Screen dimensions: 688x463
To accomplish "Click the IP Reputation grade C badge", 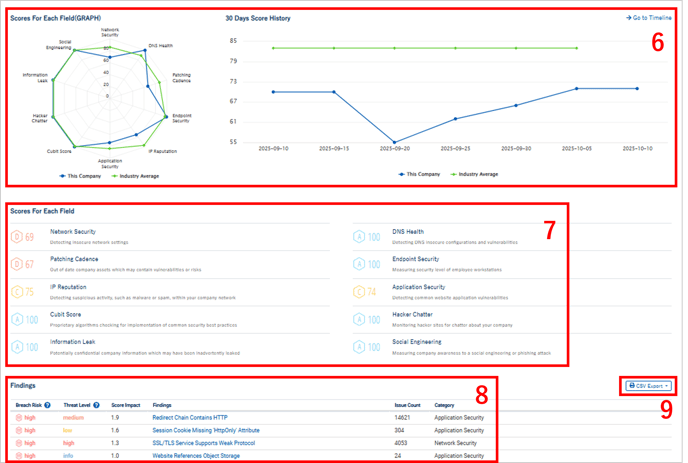I will (17, 293).
